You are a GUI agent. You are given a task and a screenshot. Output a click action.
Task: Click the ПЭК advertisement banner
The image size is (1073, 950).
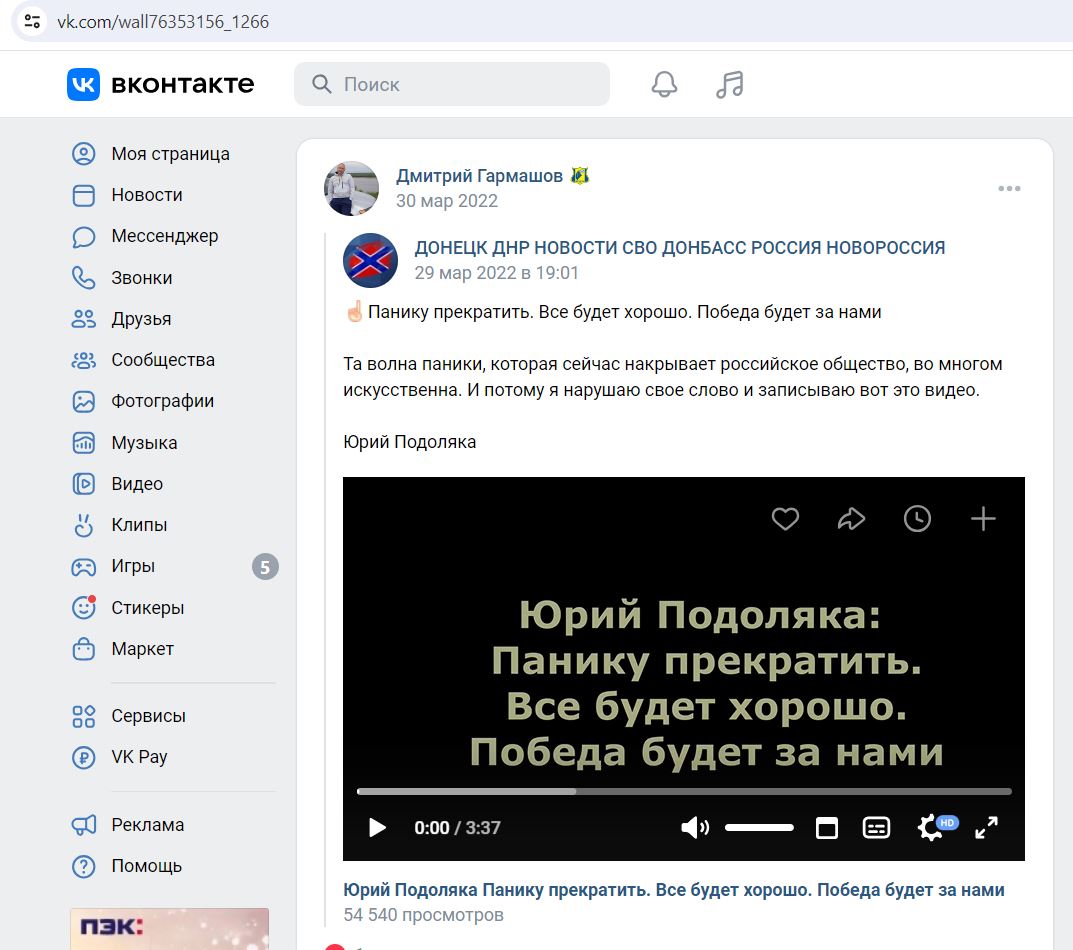click(x=169, y=929)
